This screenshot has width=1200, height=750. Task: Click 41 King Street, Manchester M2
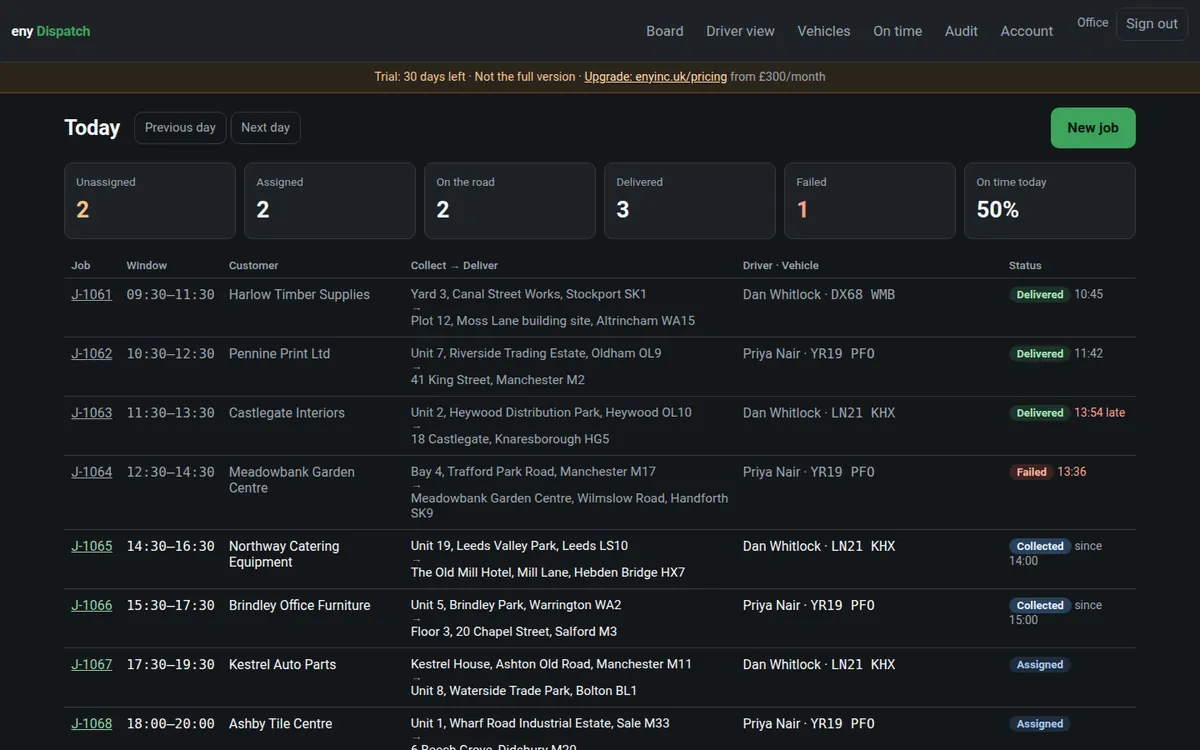click(x=498, y=380)
